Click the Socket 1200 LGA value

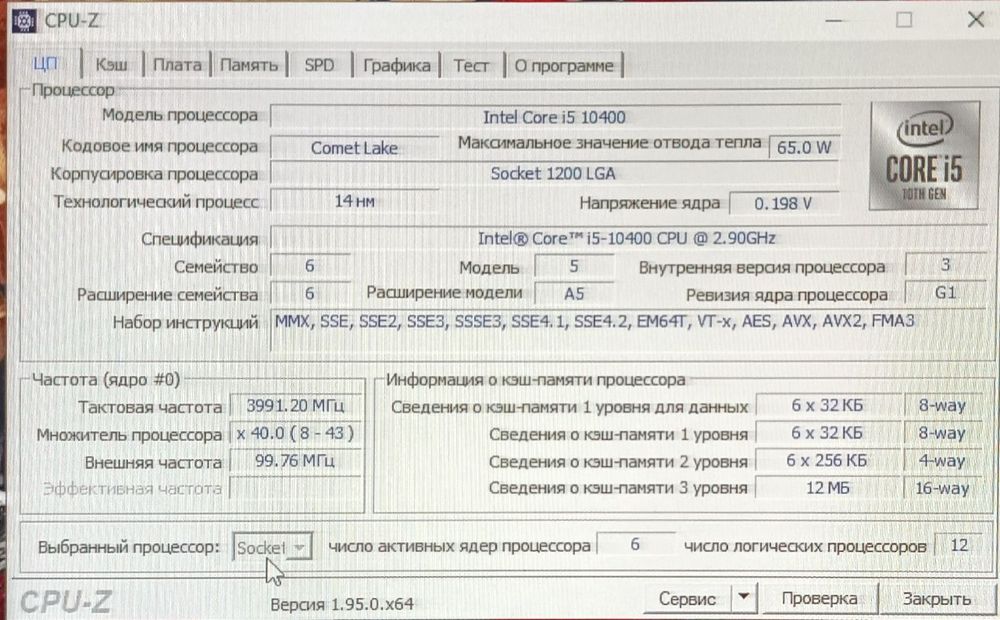pyautogui.click(x=554, y=173)
